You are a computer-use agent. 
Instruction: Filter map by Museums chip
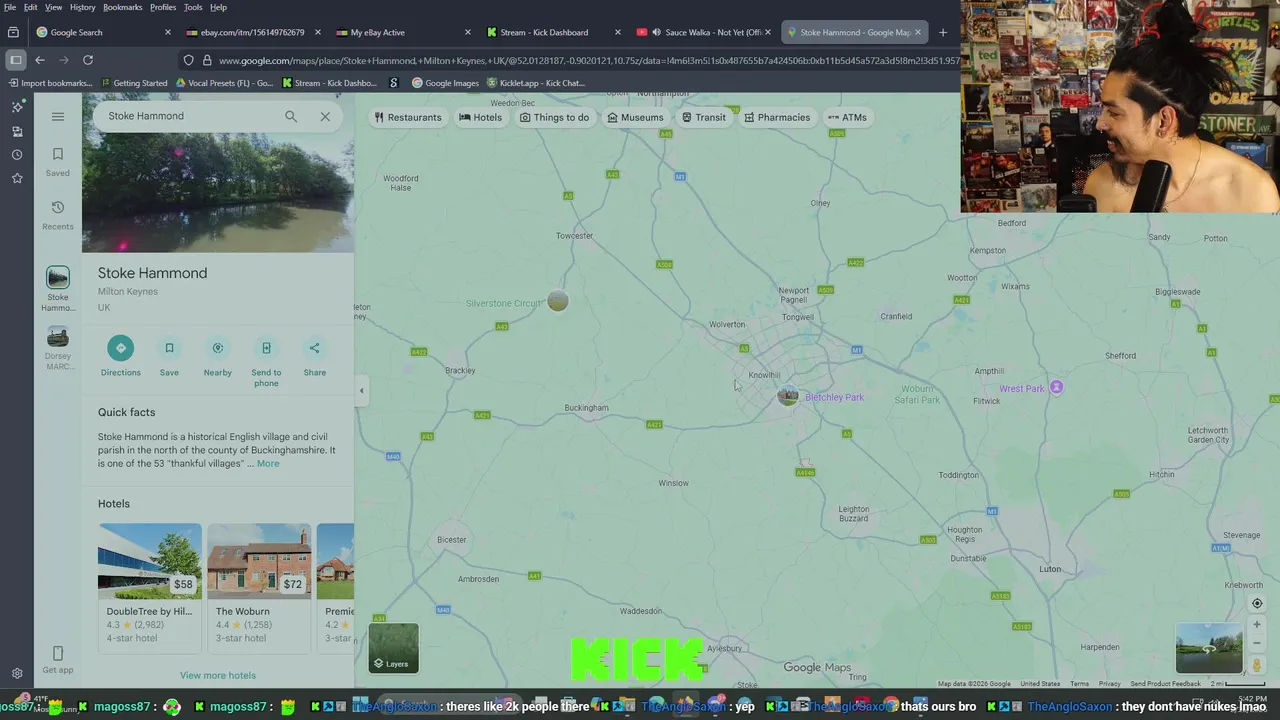[635, 117]
